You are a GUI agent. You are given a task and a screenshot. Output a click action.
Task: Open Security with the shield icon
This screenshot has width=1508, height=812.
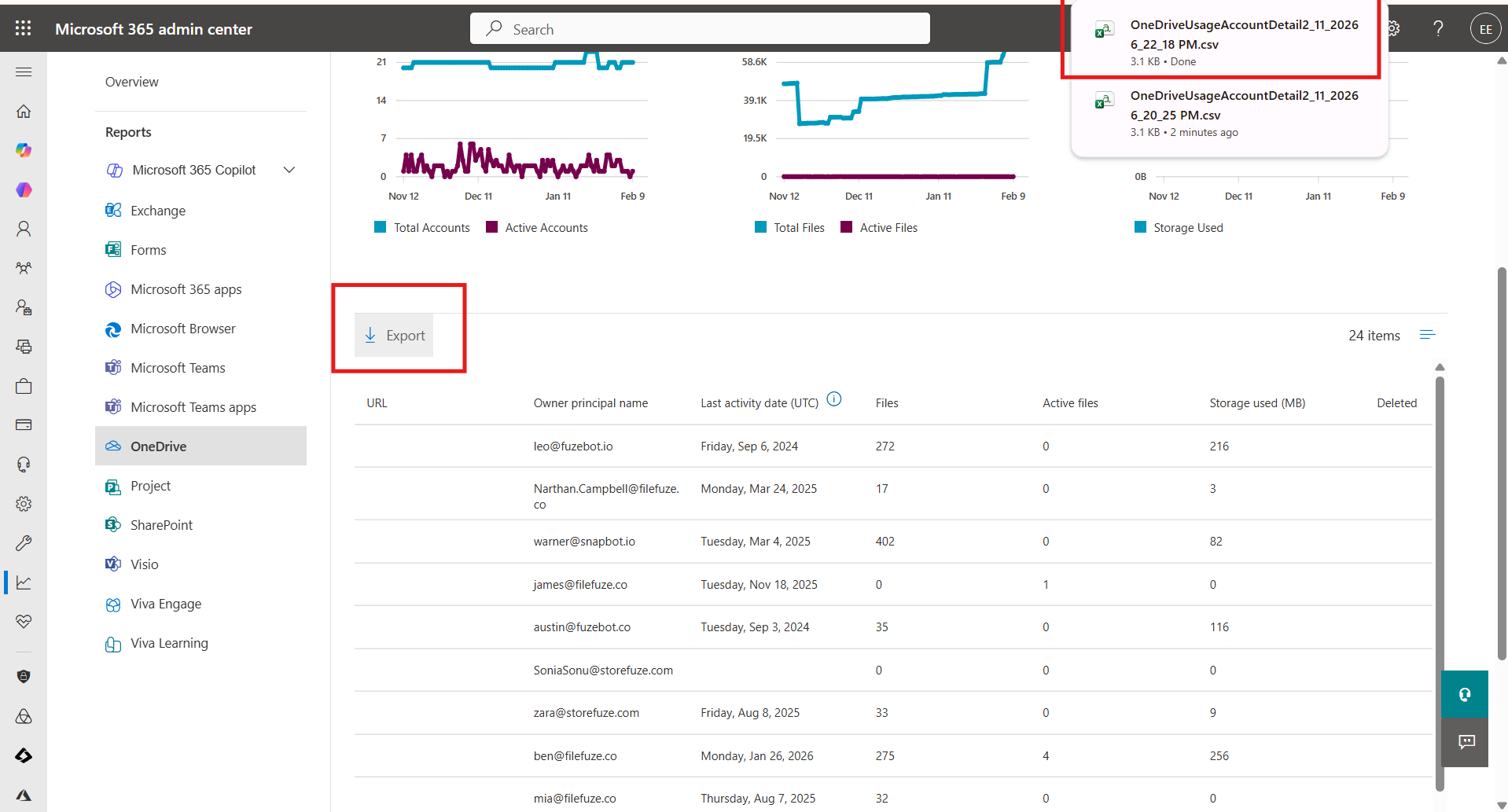(x=23, y=676)
